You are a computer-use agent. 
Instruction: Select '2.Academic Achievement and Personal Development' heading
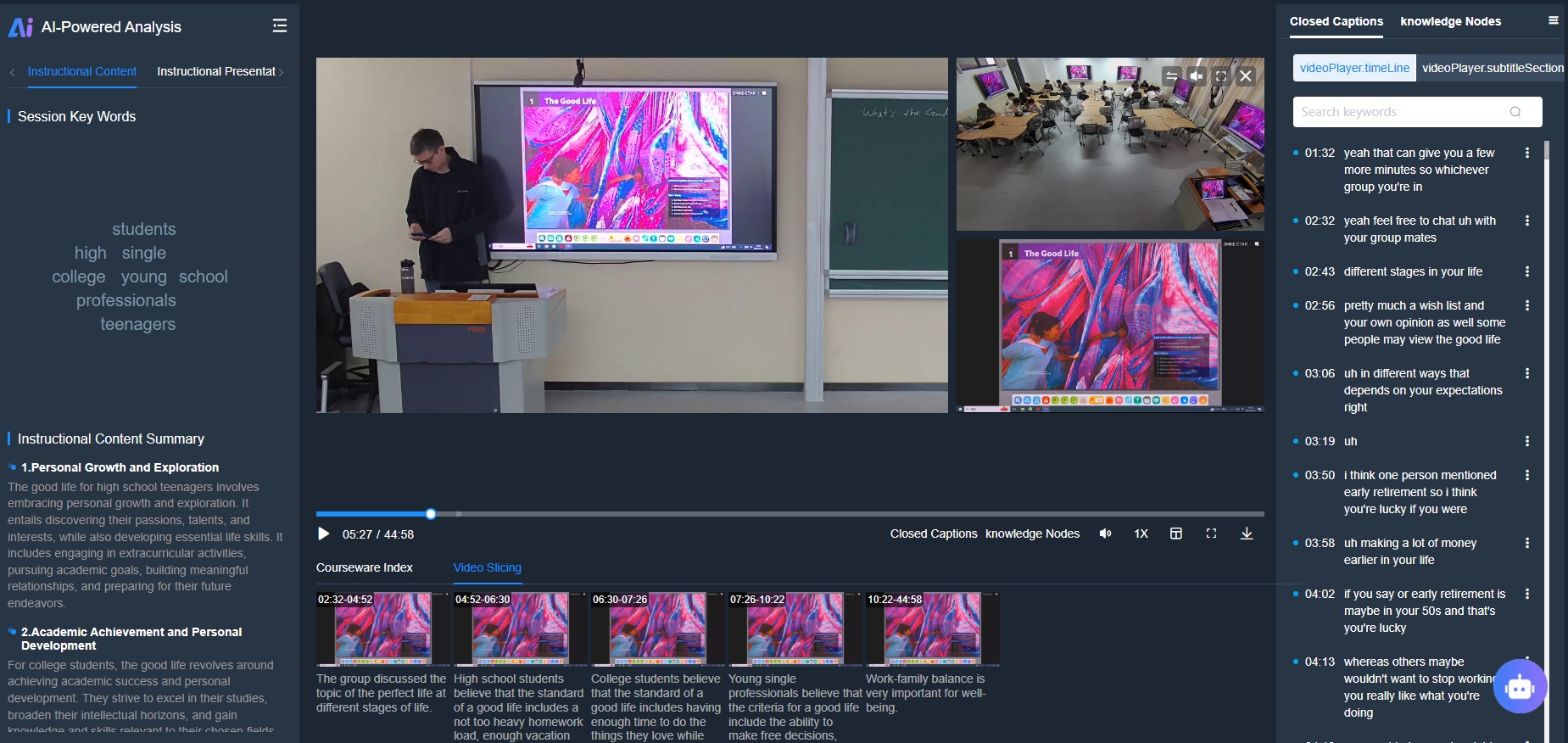(x=131, y=639)
